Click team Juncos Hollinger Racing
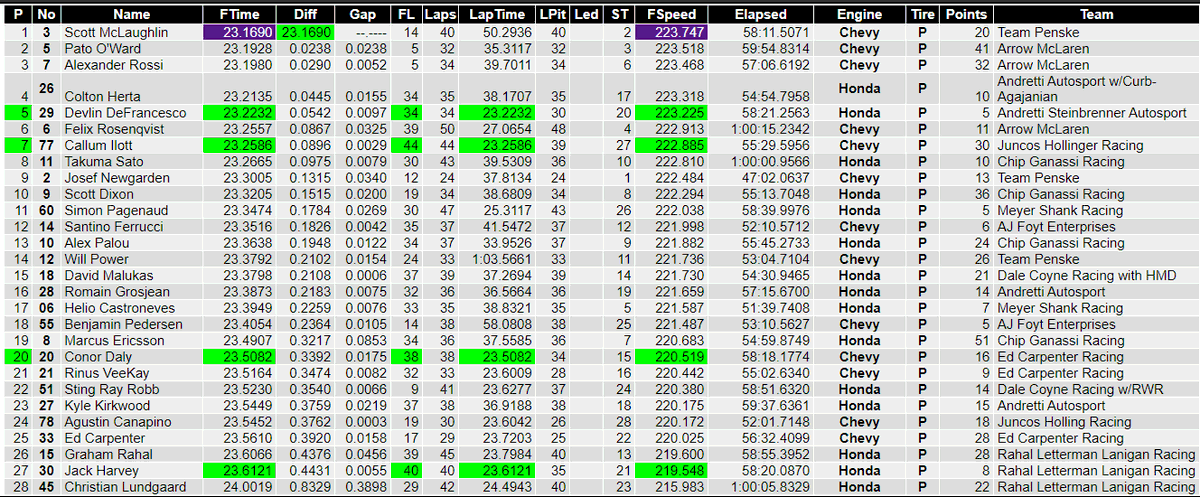 1069,145
